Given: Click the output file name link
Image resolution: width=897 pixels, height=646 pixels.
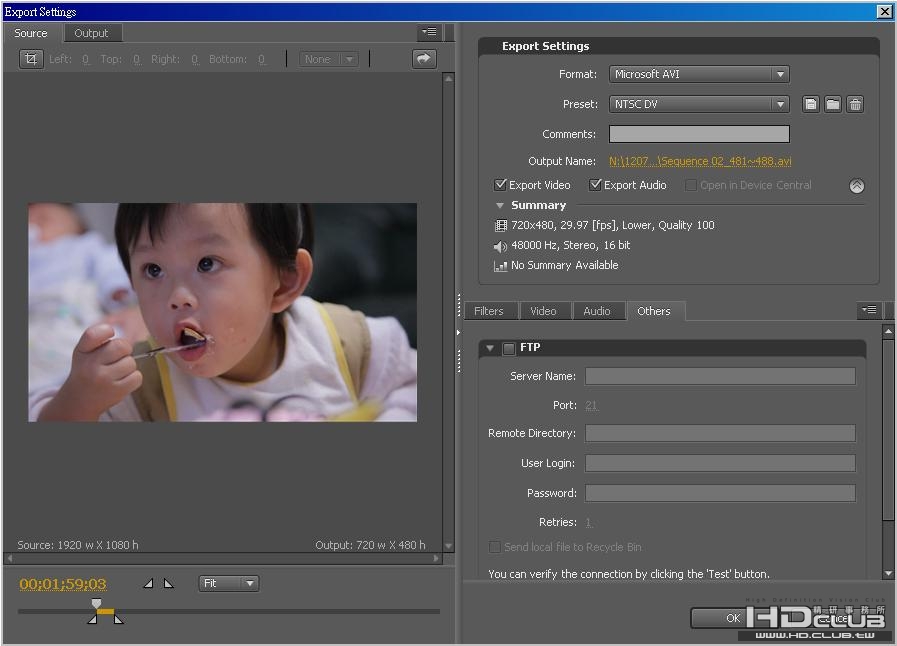Looking at the screenshot, I should point(700,161).
